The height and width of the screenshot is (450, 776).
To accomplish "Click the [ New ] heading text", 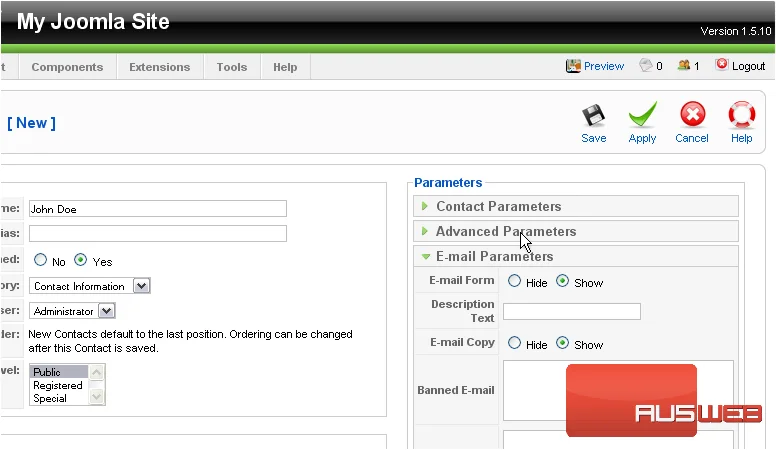I will [x=32, y=123].
